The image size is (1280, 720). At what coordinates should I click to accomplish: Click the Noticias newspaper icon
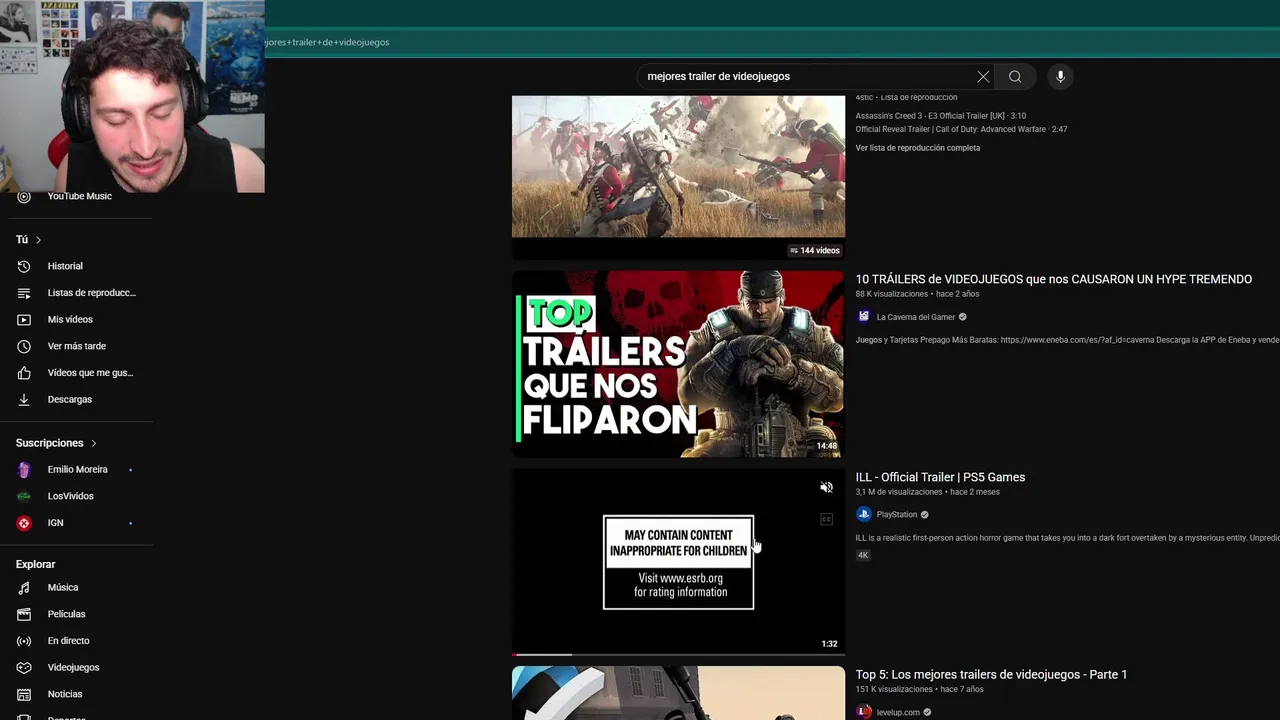click(25, 694)
